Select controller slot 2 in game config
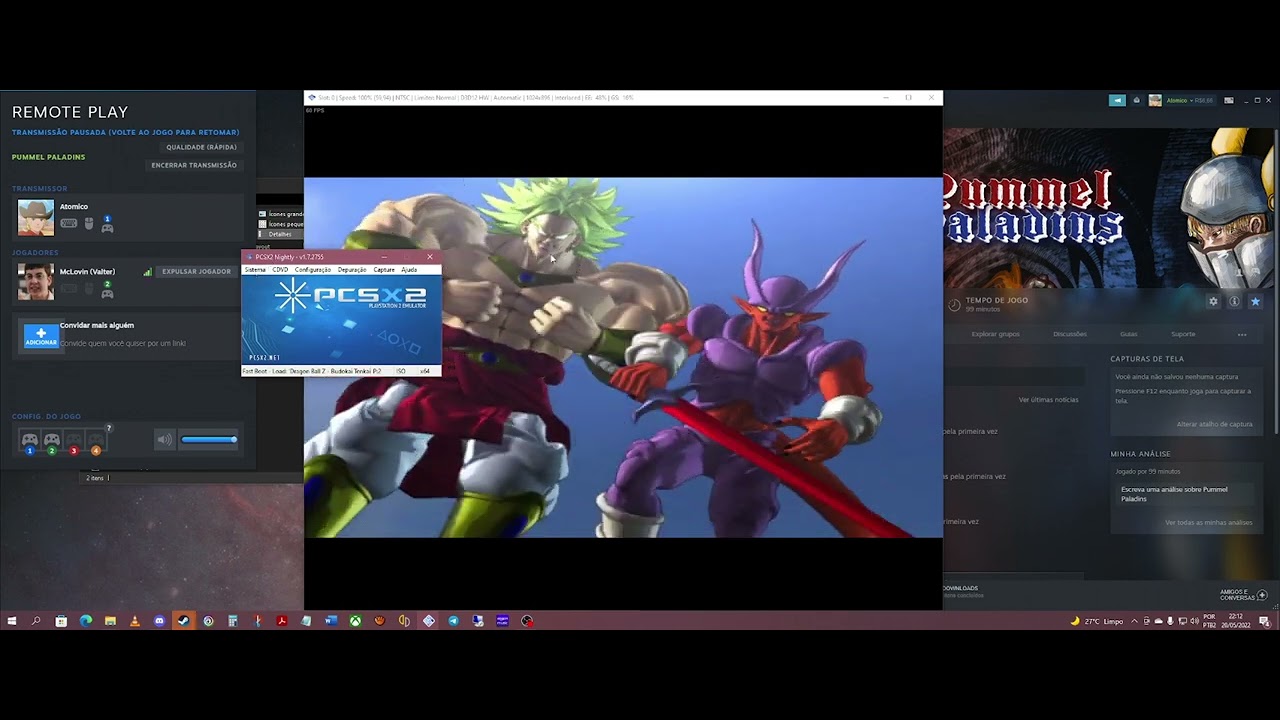1280x720 pixels. coord(52,441)
